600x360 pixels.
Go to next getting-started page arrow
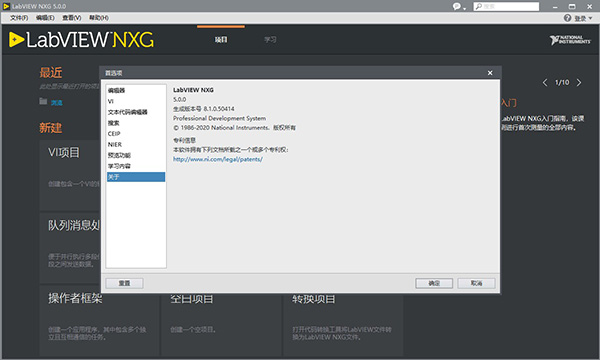tap(579, 83)
